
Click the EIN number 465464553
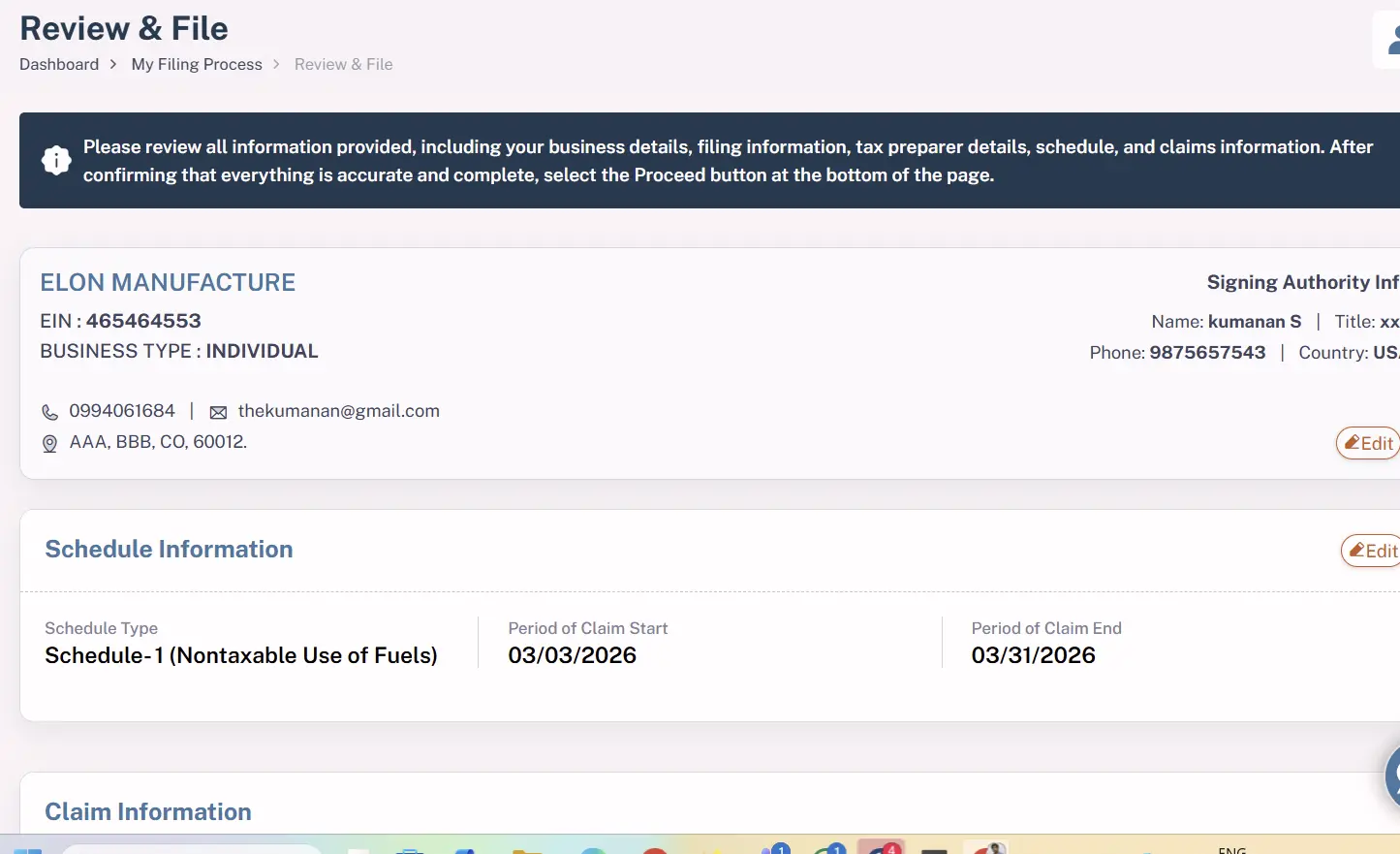click(x=143, y=321)
